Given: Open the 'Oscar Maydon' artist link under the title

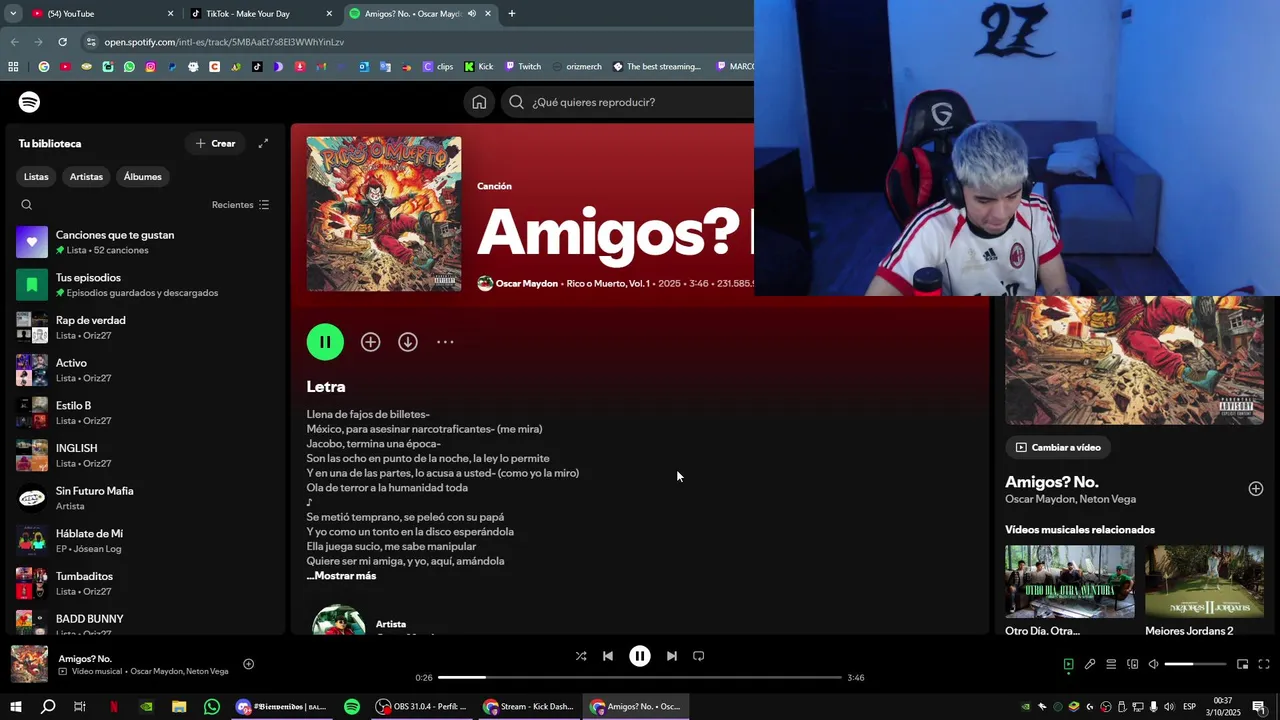Looking at the screenshot, I should click(527, 284).
